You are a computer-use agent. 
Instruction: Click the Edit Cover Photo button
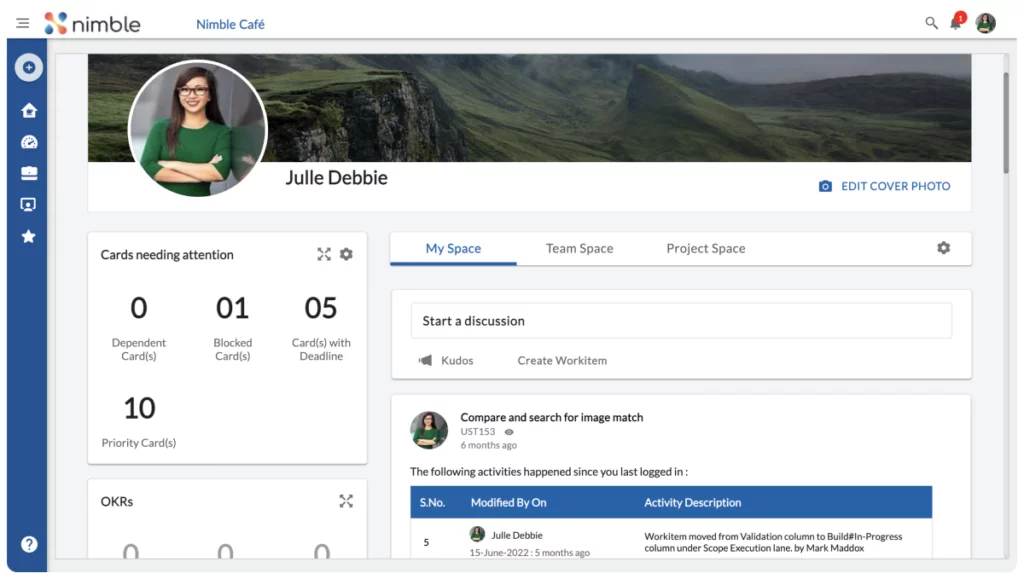884,186
